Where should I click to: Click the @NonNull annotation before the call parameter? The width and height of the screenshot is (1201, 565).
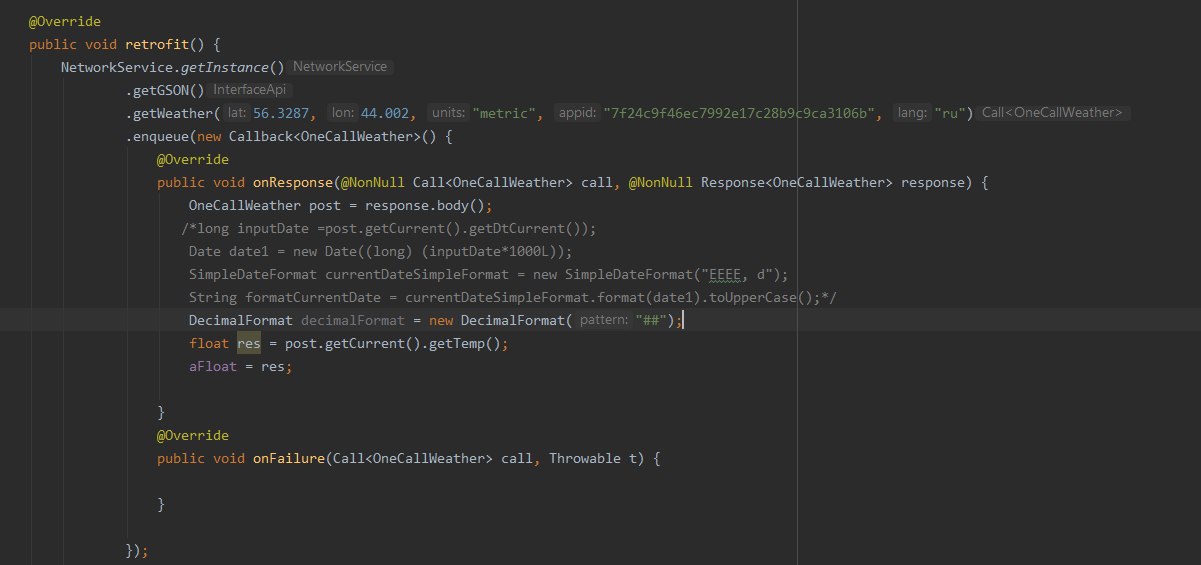(x=373, y=182)
